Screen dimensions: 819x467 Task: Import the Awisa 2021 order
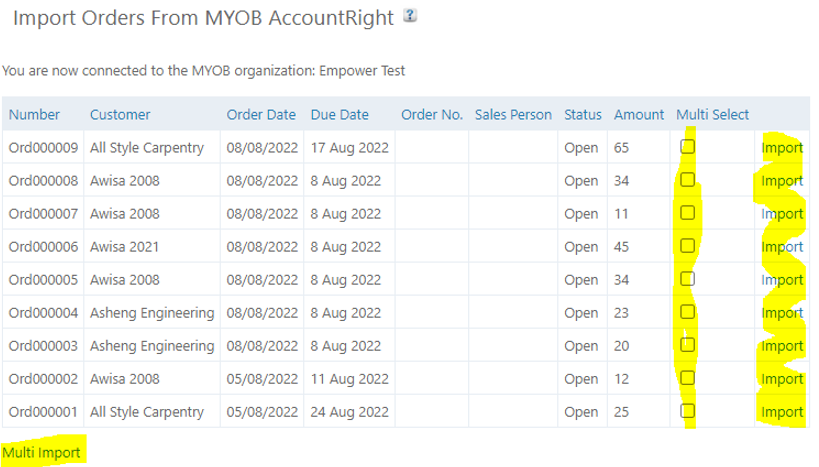(782, 247)
